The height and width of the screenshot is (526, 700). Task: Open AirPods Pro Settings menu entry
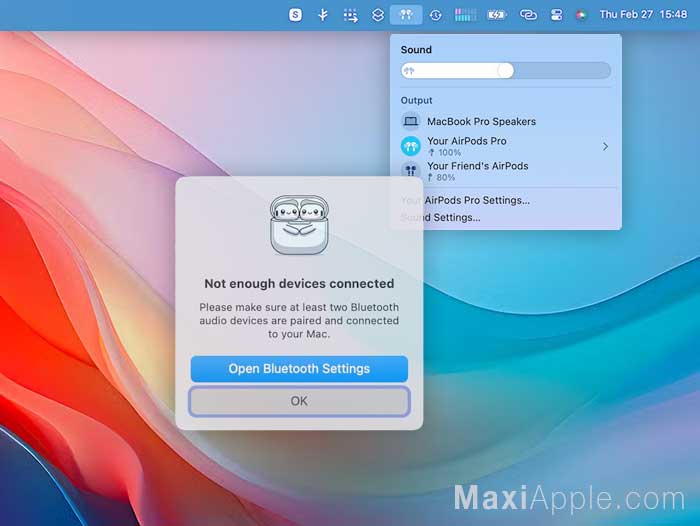(x=465, y=200)
